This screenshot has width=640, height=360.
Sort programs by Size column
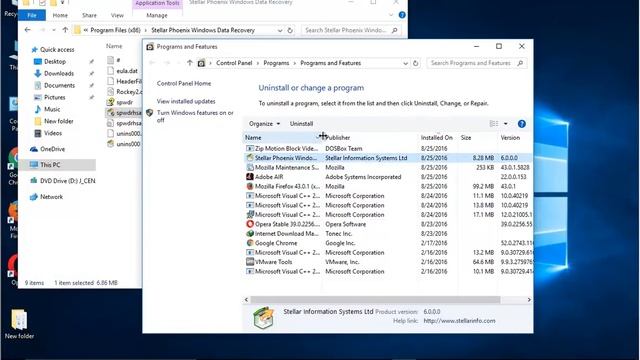478,138
